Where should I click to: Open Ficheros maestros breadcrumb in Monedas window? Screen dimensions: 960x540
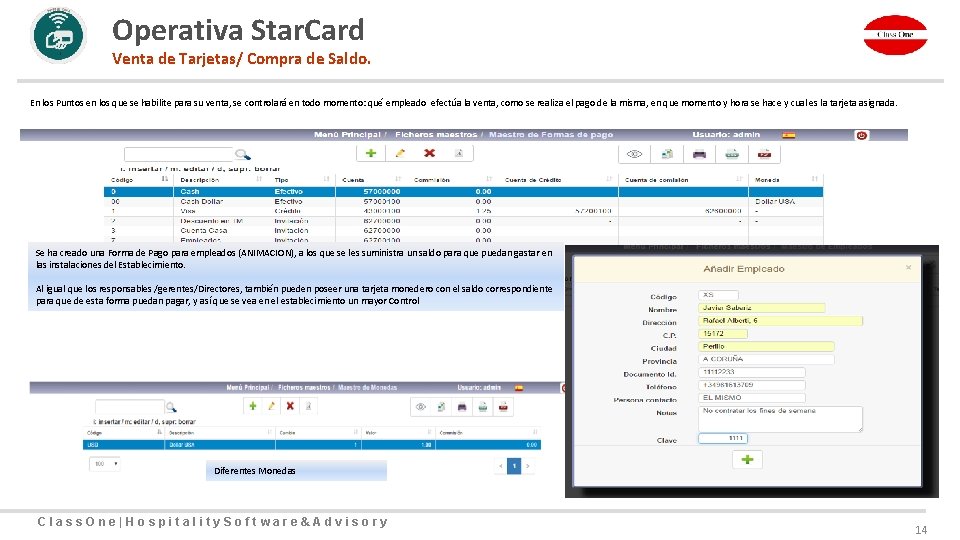click(304, 388)
